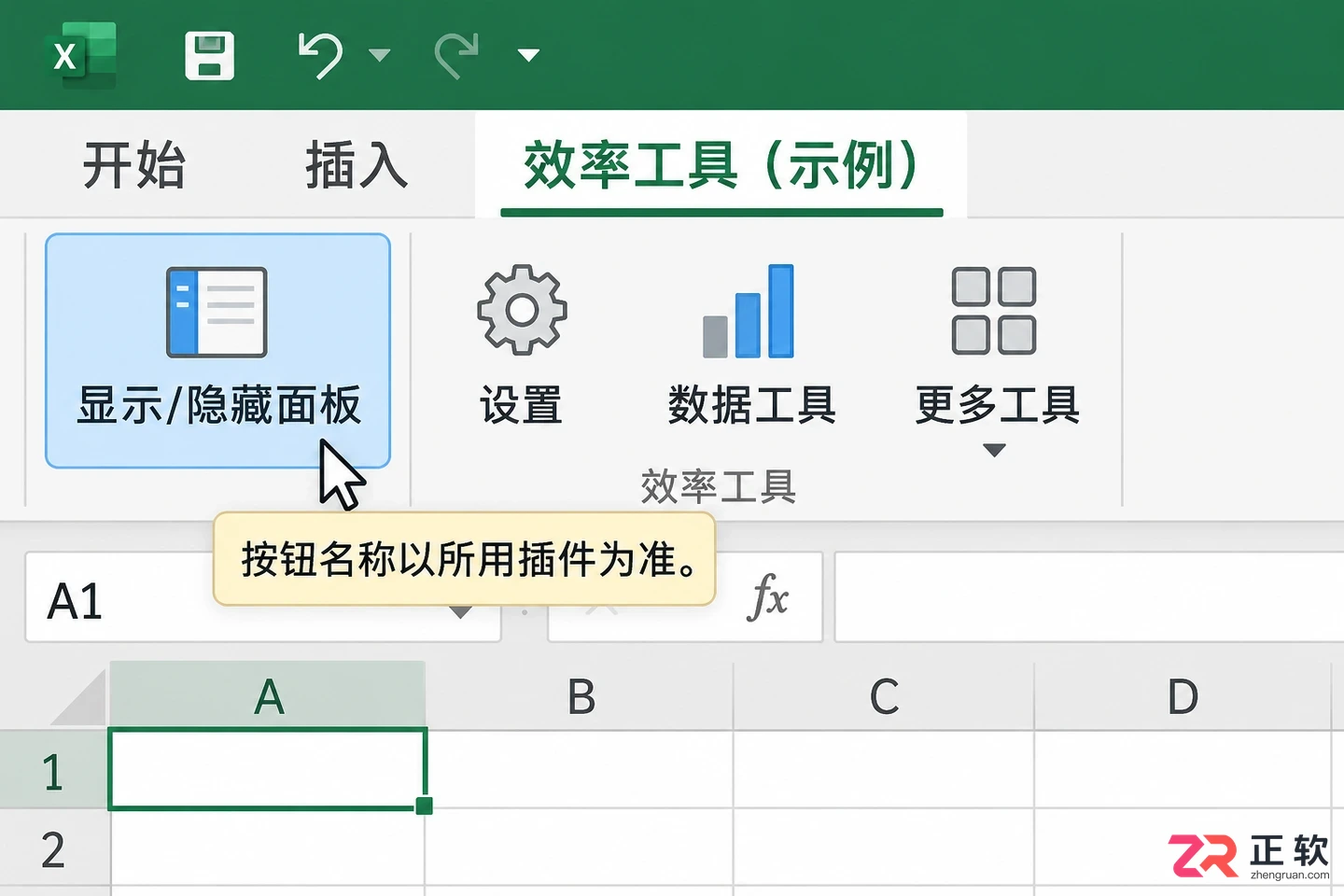Switch to the 插入 tab
This screenshot has width=1344, height=896.
pos(357,165)
